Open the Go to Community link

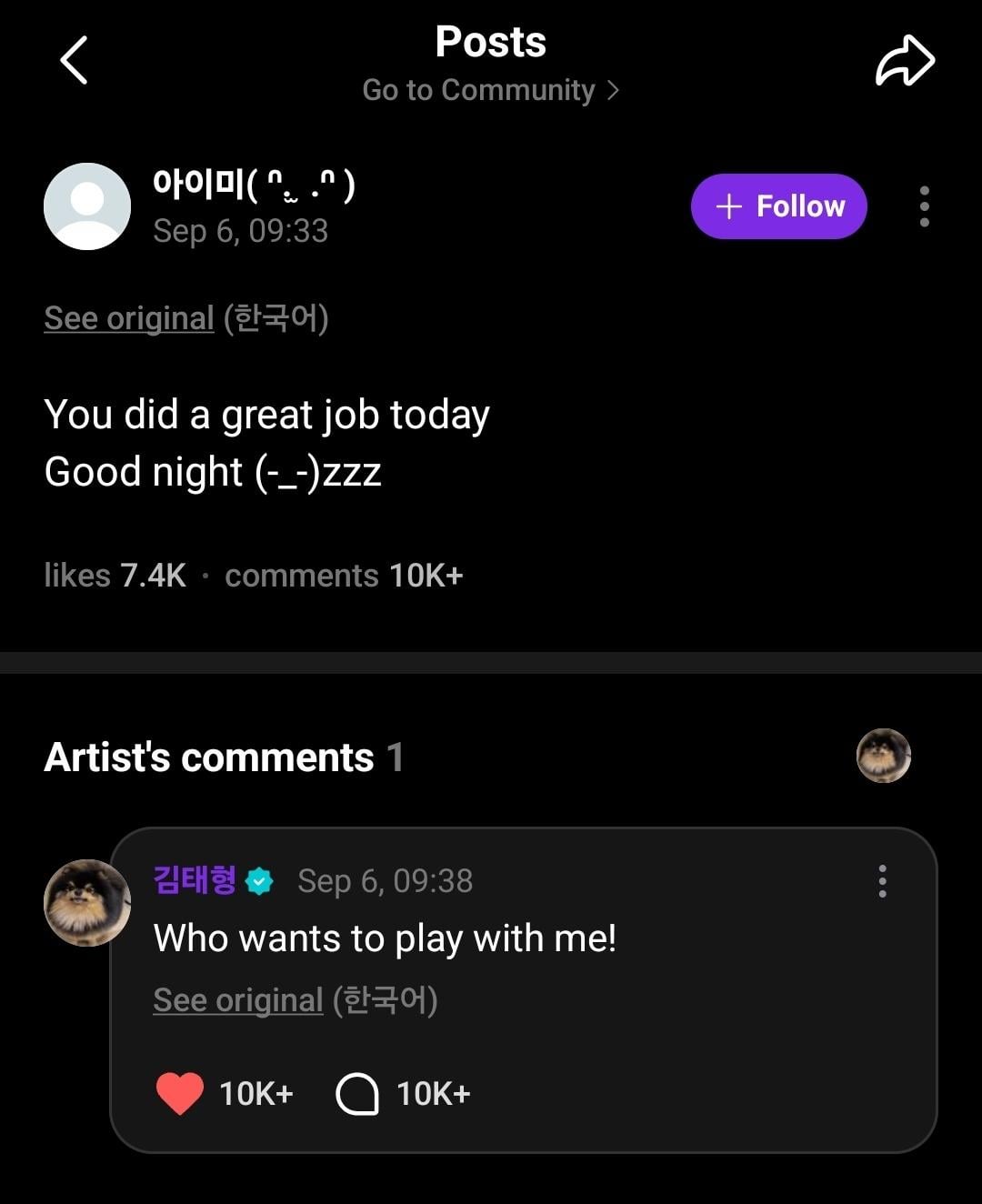pyautogui.click(x=478, y=90)
